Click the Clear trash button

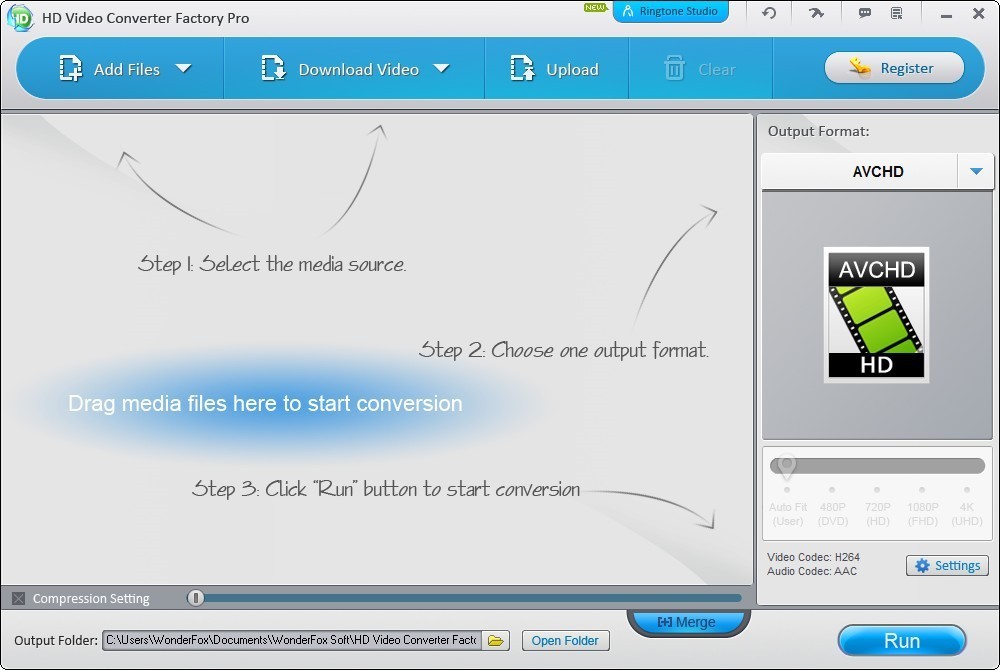tap(700, 69)
